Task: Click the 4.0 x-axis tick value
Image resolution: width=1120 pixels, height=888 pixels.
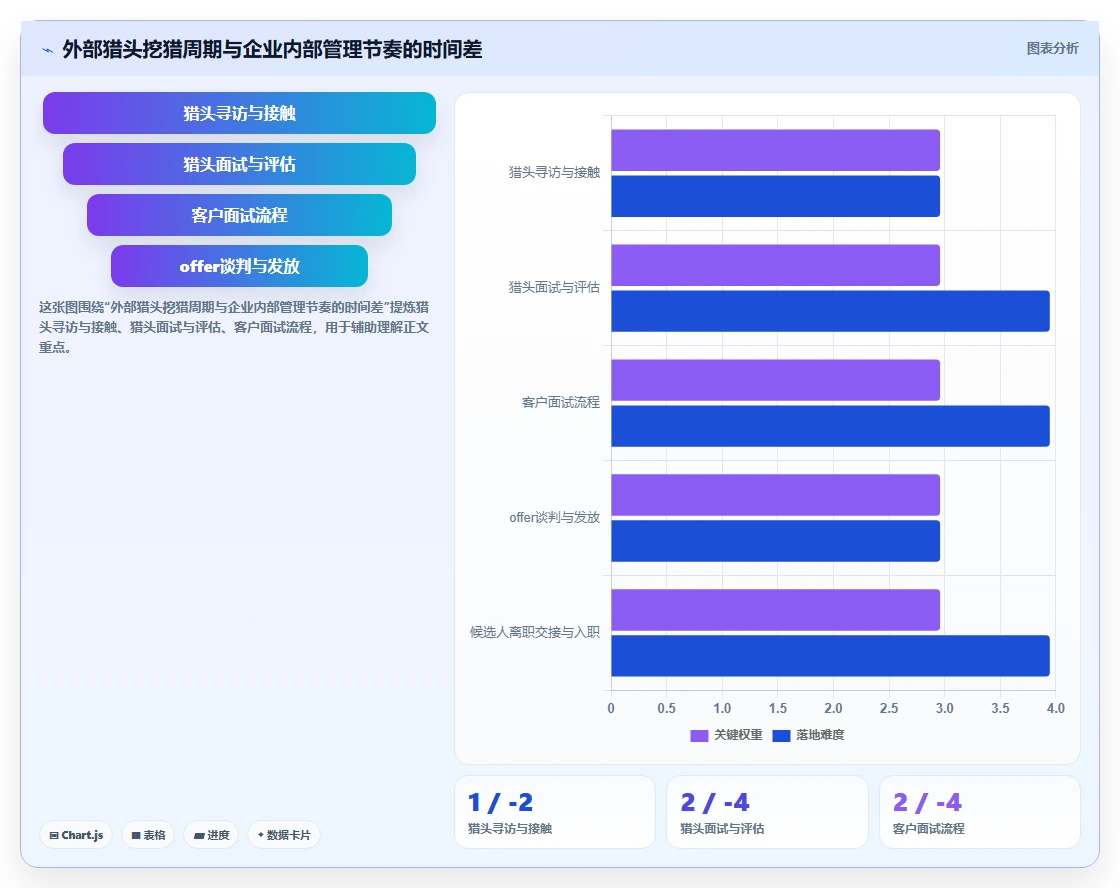Action: [1055, 708]
